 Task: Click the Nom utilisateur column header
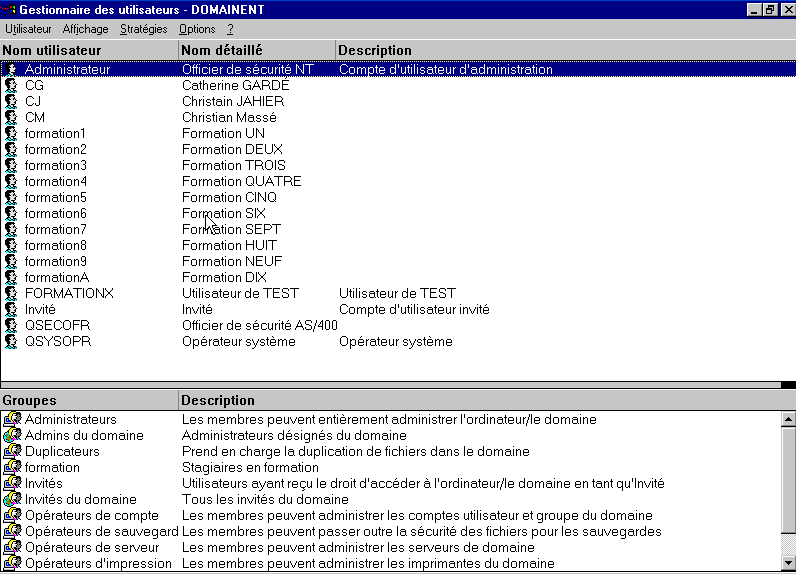89,50
